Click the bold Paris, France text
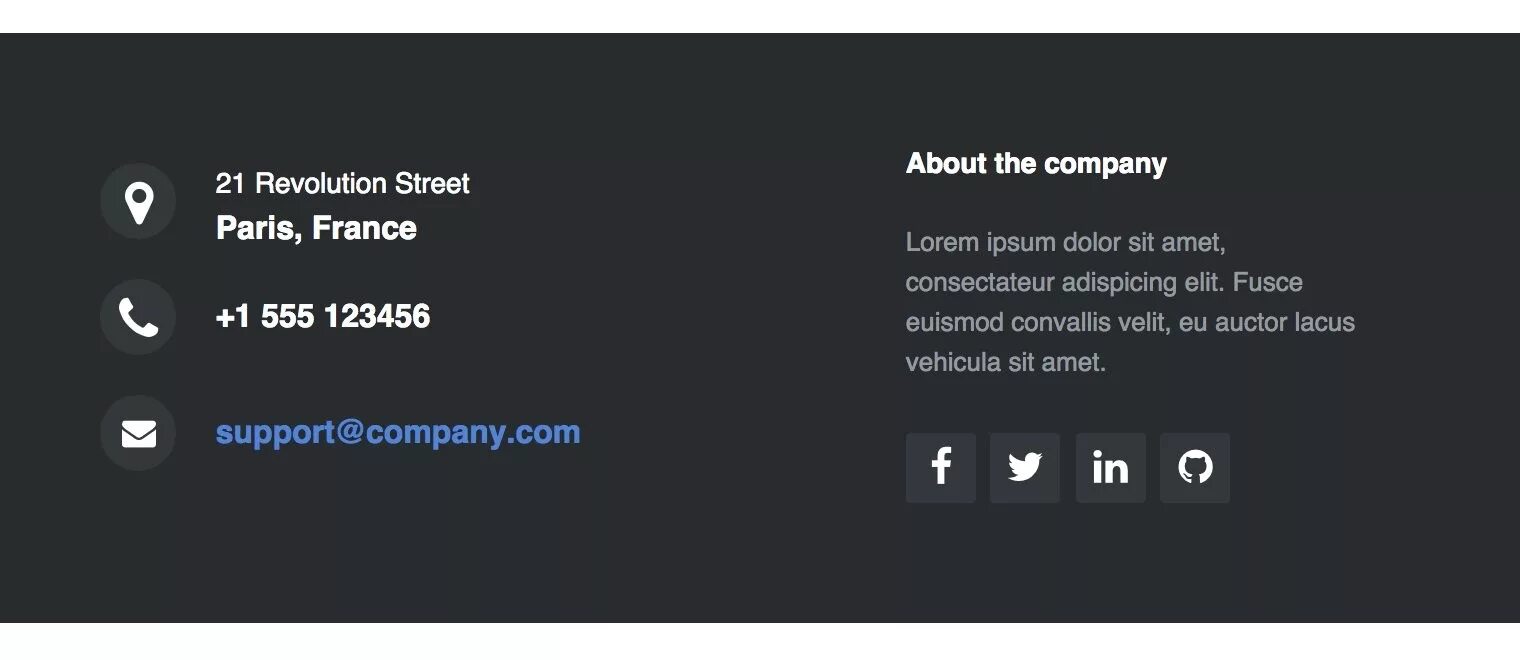Screen dimensions: 1520x660 point(316,228)
